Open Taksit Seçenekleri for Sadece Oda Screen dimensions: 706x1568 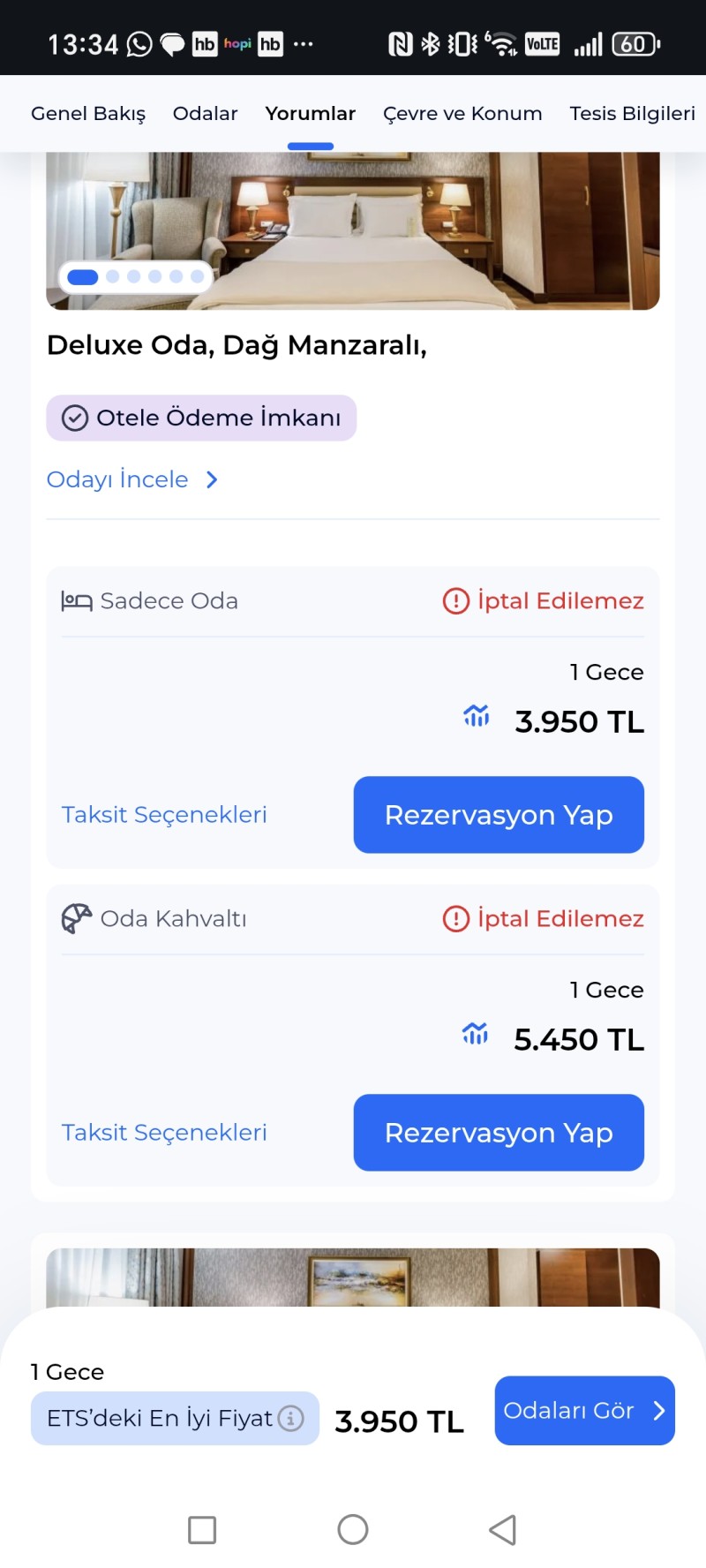coord(164,815)
